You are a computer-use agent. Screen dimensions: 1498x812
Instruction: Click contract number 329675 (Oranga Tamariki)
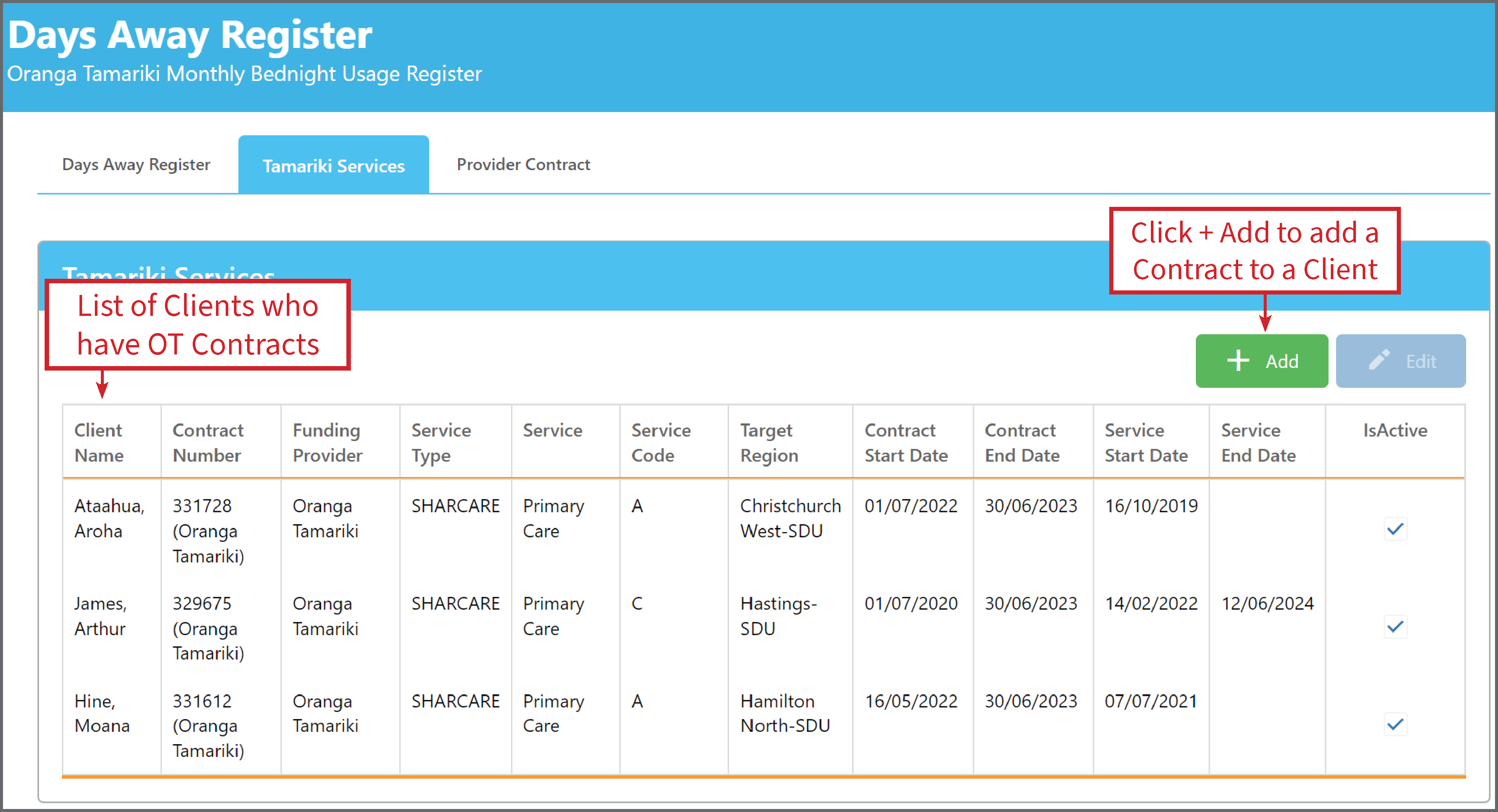(x=208, y=628)
